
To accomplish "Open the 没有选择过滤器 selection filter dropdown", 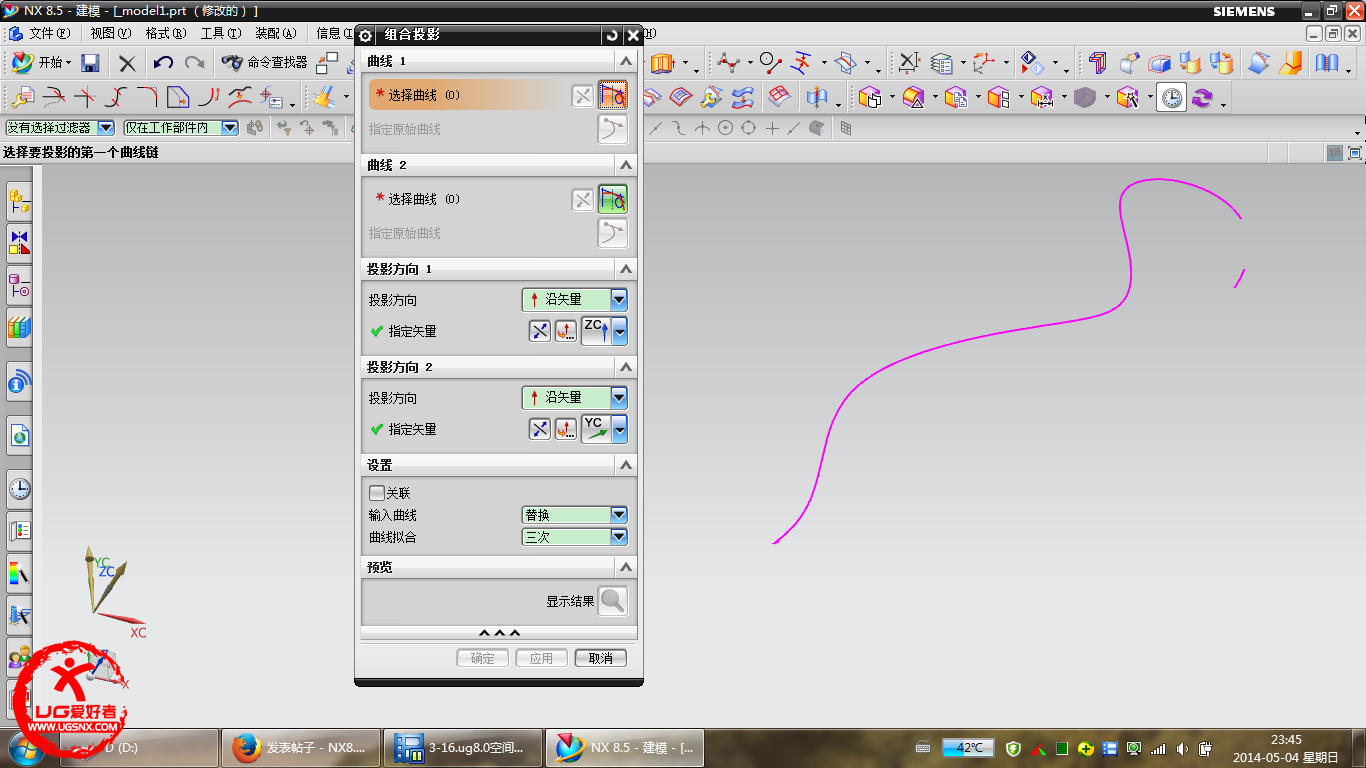I will pos(60,128).
